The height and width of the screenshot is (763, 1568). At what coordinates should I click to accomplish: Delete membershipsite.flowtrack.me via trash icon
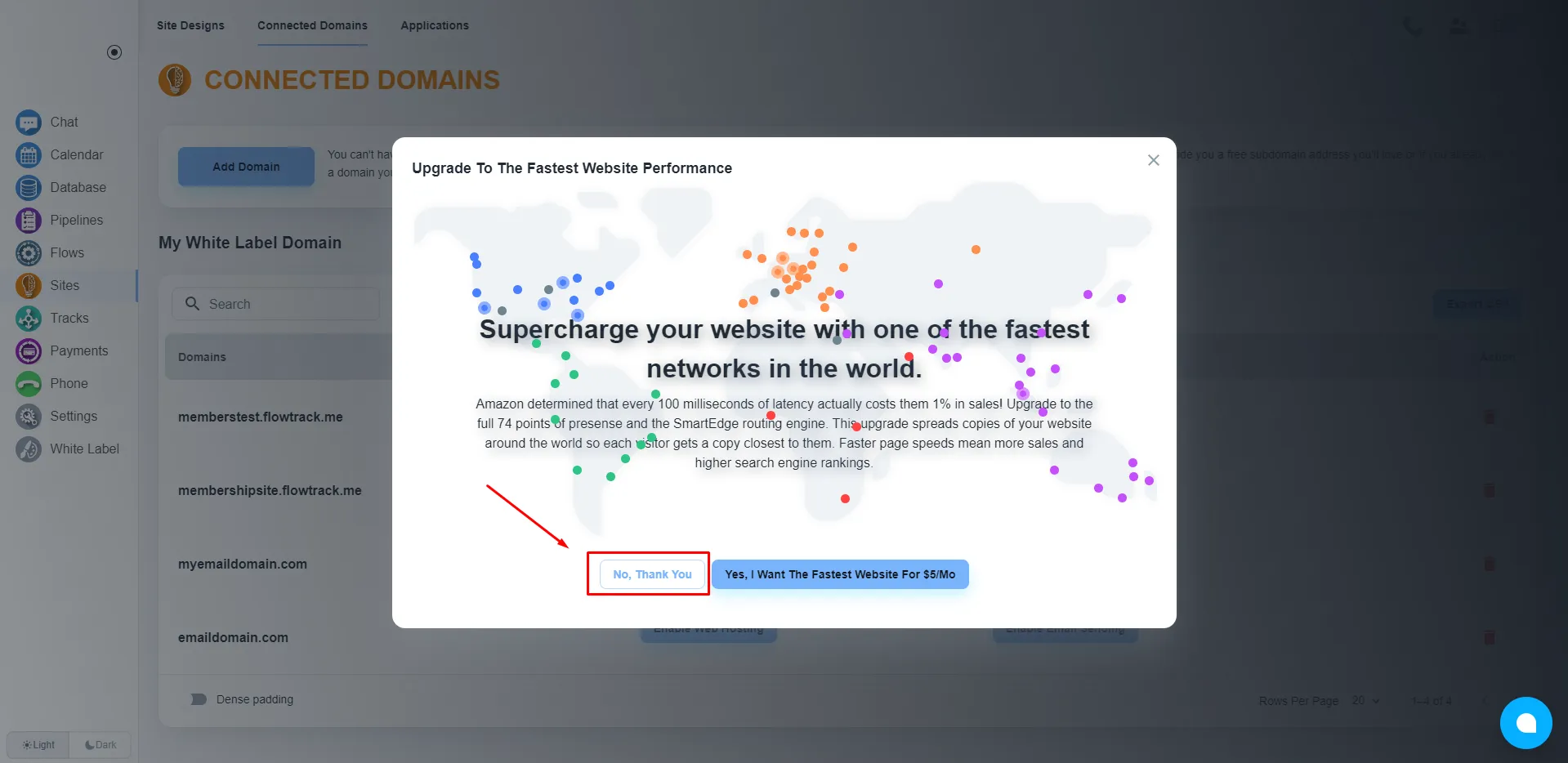pos(1490,490)
